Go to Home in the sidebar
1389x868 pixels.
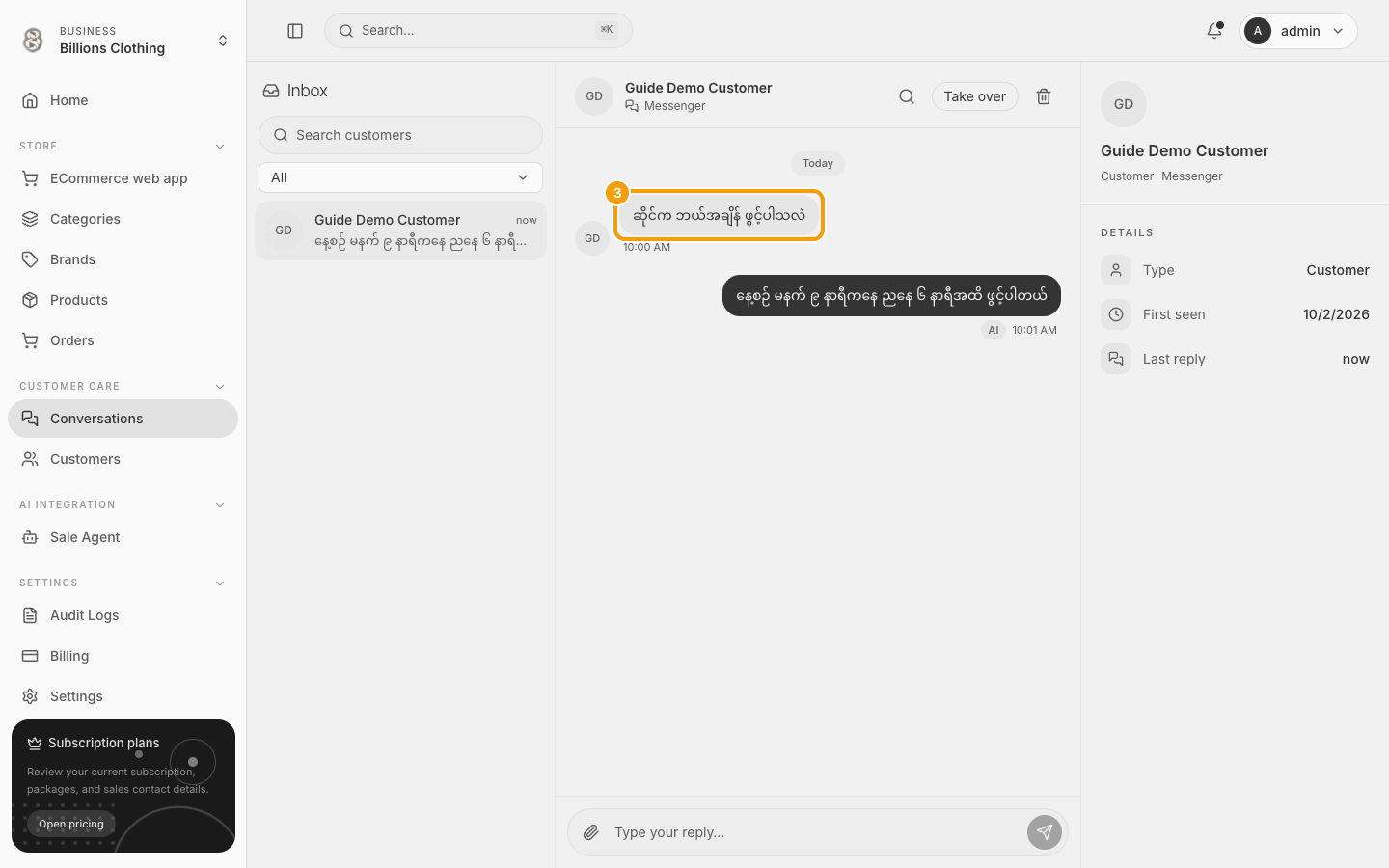123,100
